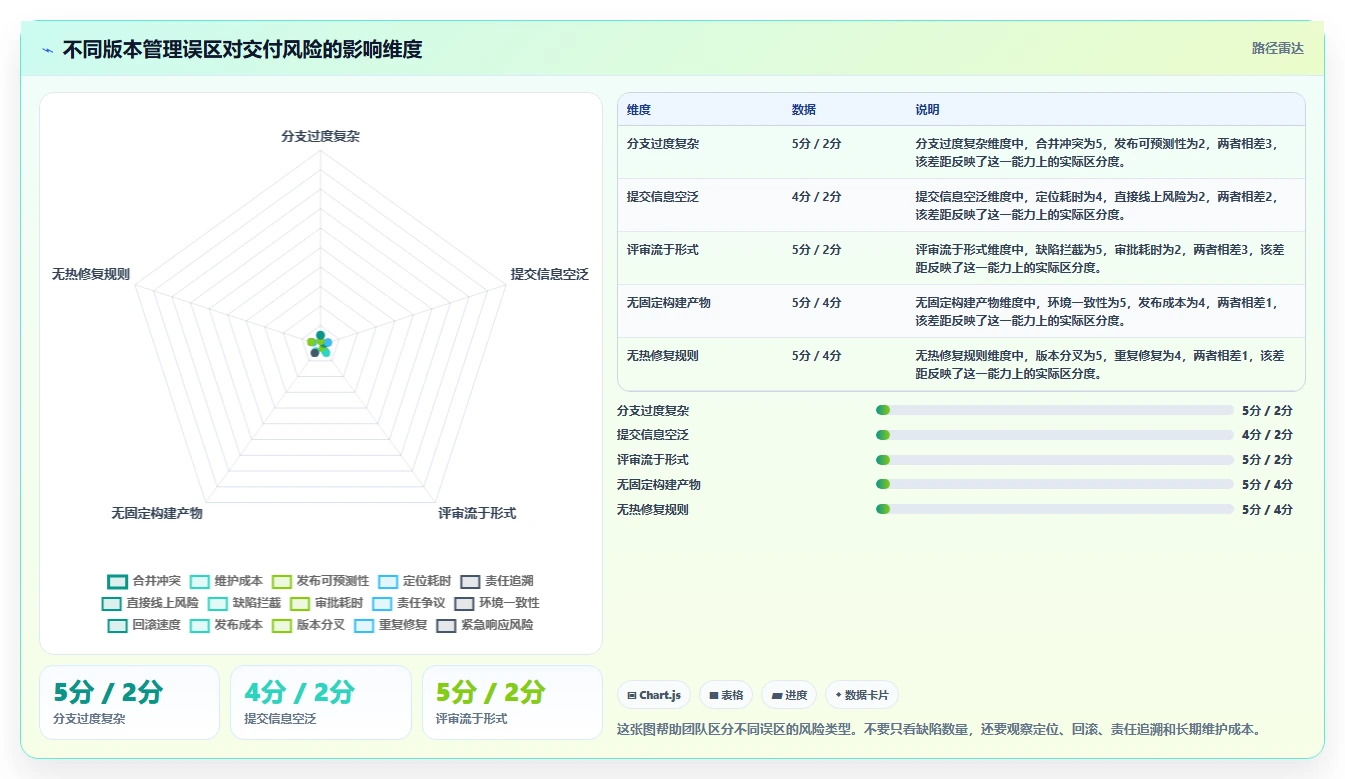
Task: Hide the 版本分叉 legend series
Action: pyautogui.click(x=308, y=625)
